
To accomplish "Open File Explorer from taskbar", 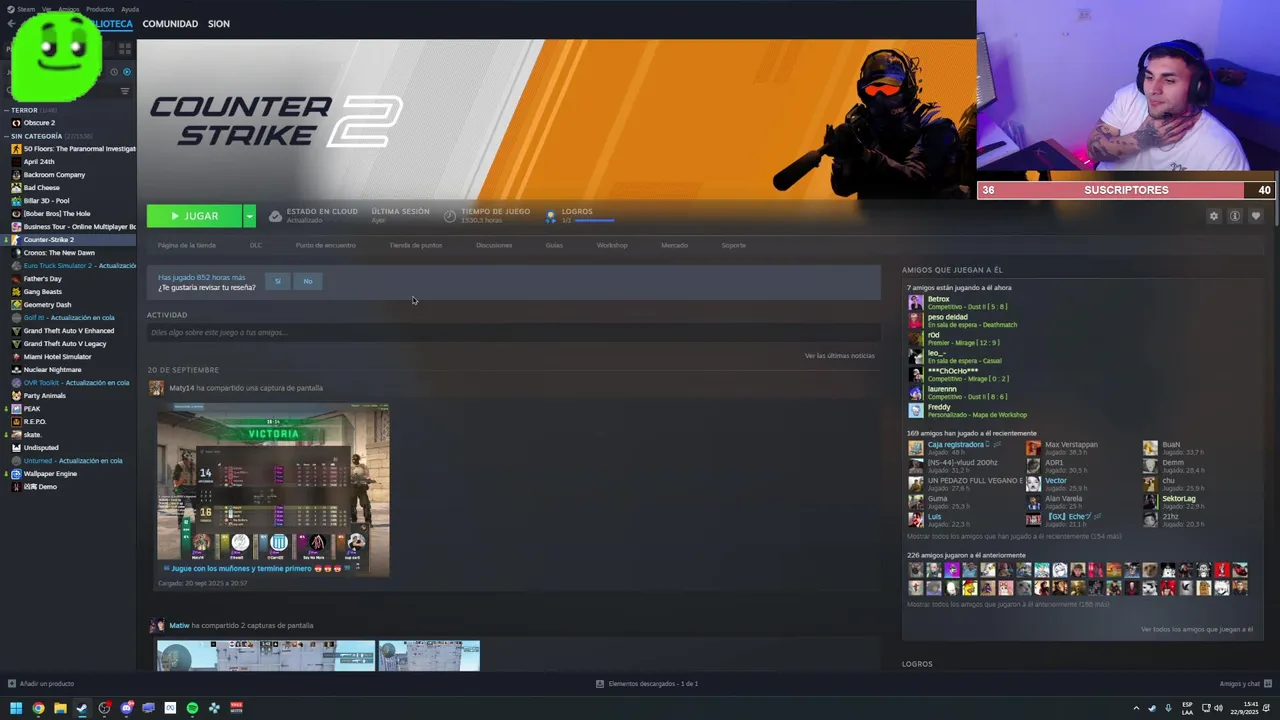I will coord(60,708).
